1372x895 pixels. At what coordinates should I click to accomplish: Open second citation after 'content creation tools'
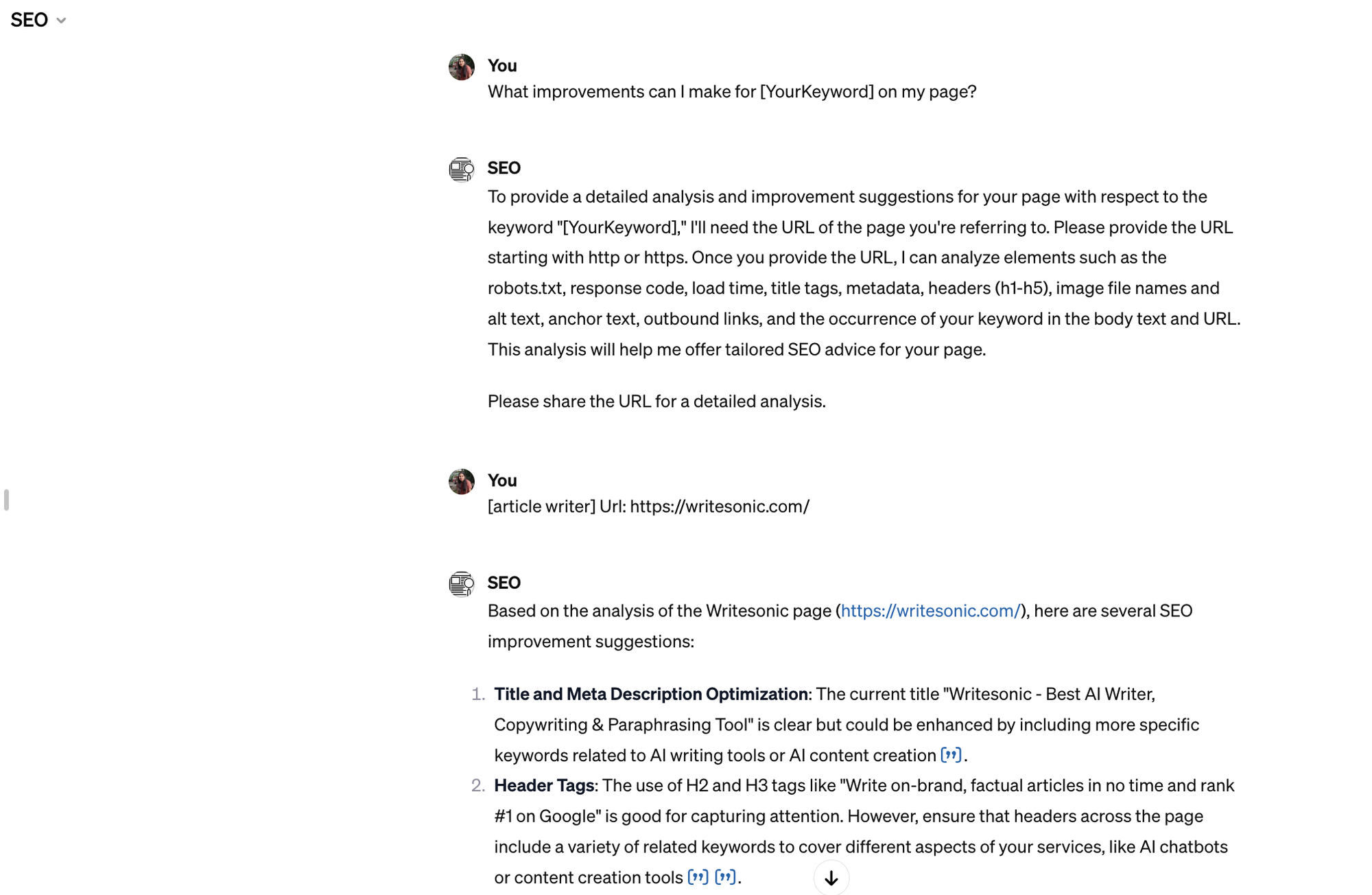tap(725, 877)
